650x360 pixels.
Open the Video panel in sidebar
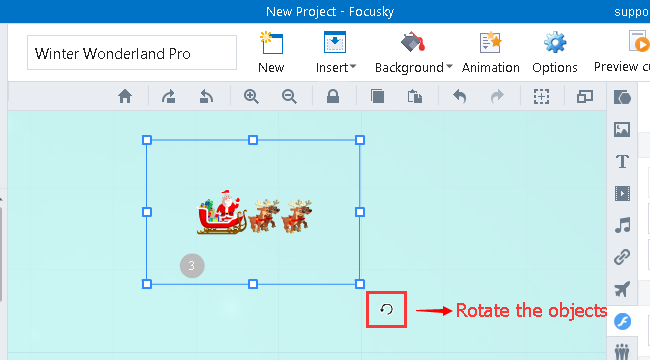pyautogui.click(x=622, y=193)
